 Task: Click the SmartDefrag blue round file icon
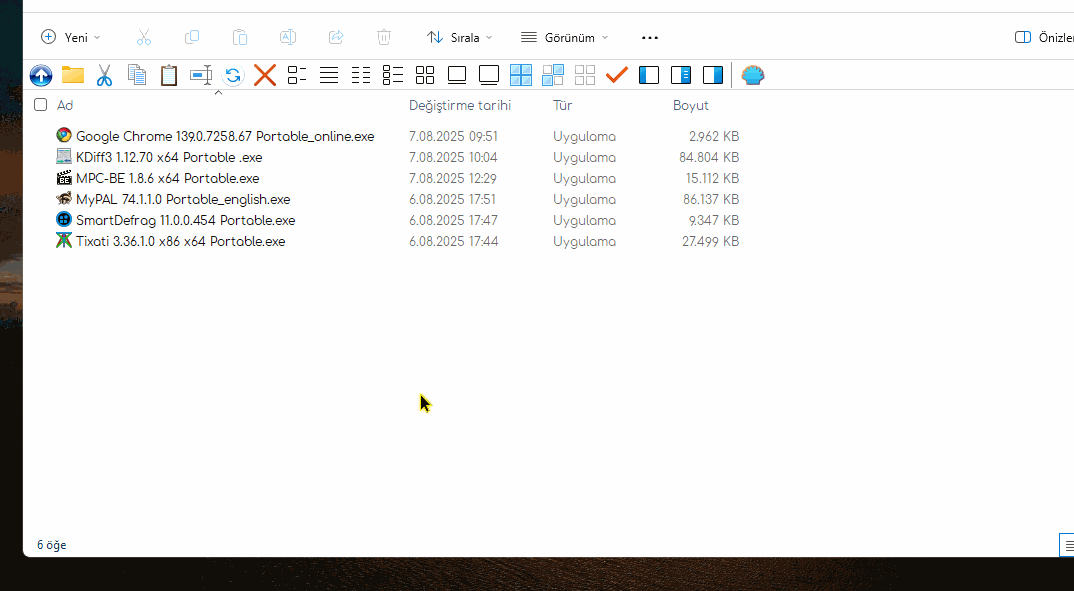click(x=64, y=220)
